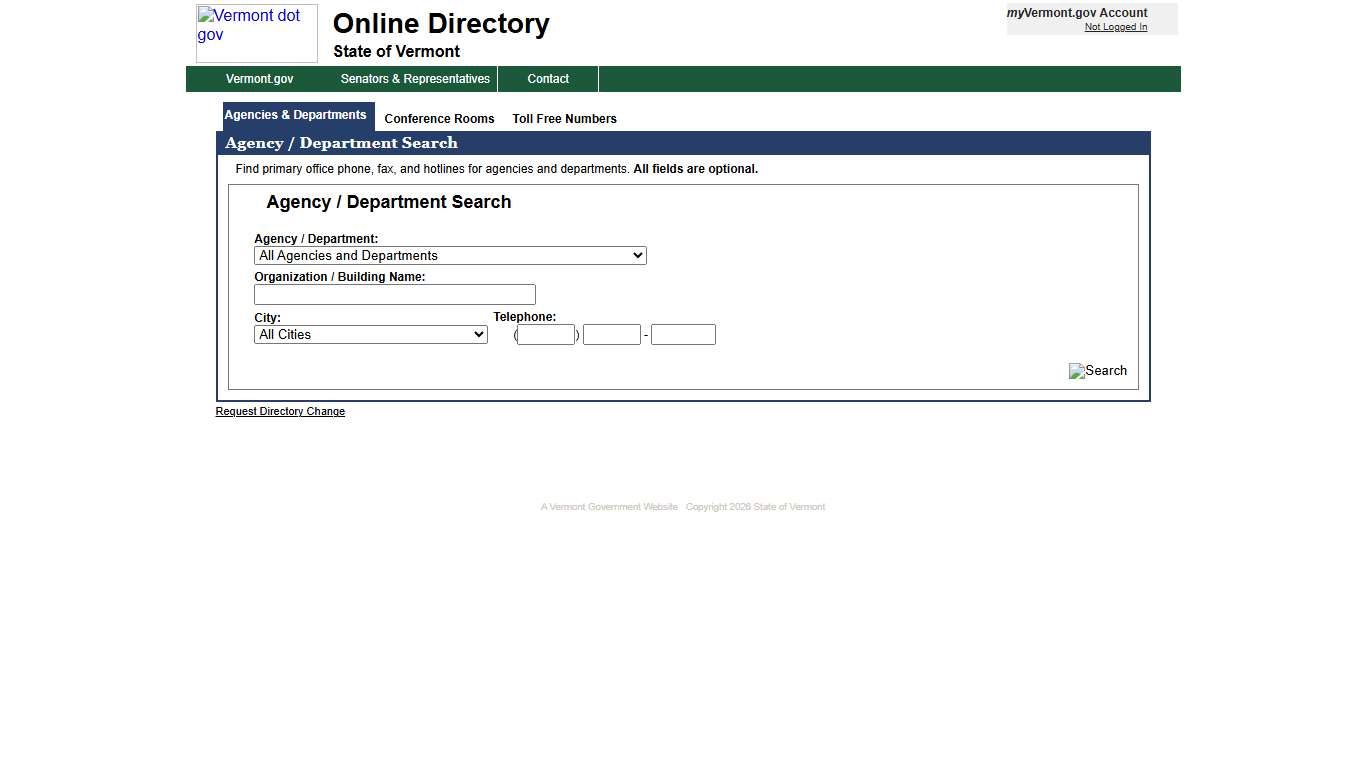This screenshot has width=1366, height=768.
Task: Click the Agency / Department Search title bar
Action: click(341, 143)
